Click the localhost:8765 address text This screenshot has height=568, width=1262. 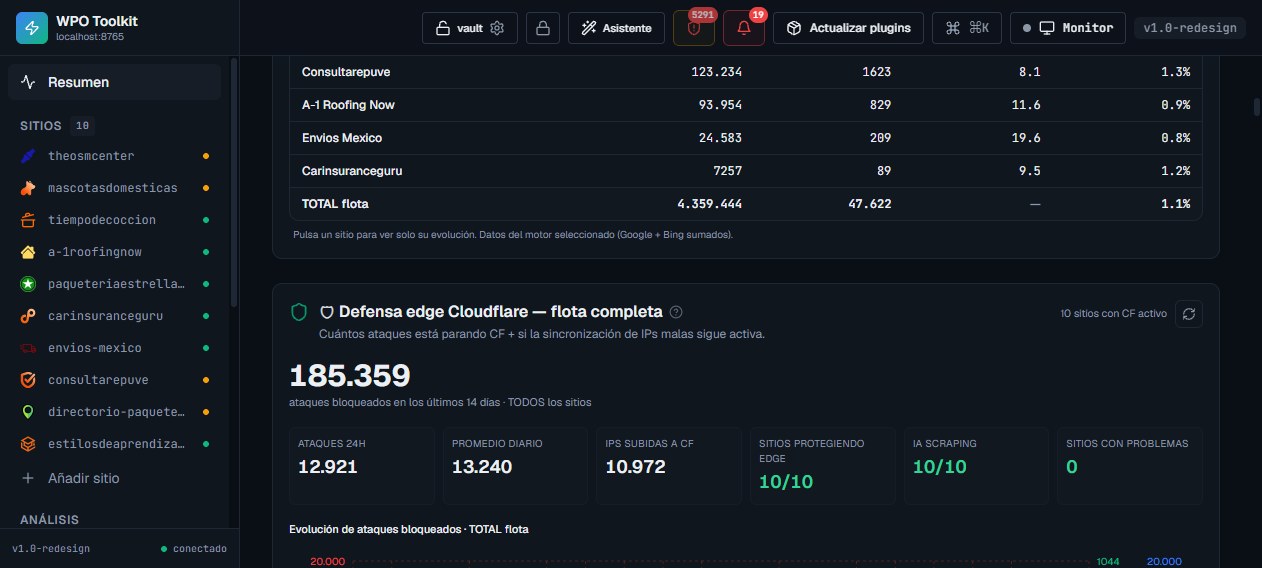pos(90,37)
